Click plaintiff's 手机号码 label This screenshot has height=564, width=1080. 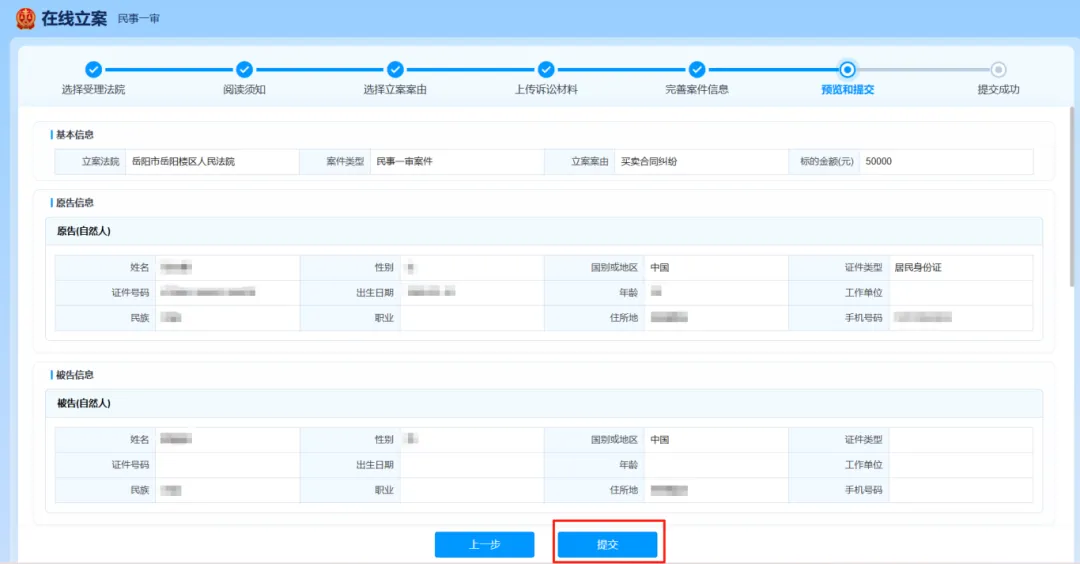864,318
